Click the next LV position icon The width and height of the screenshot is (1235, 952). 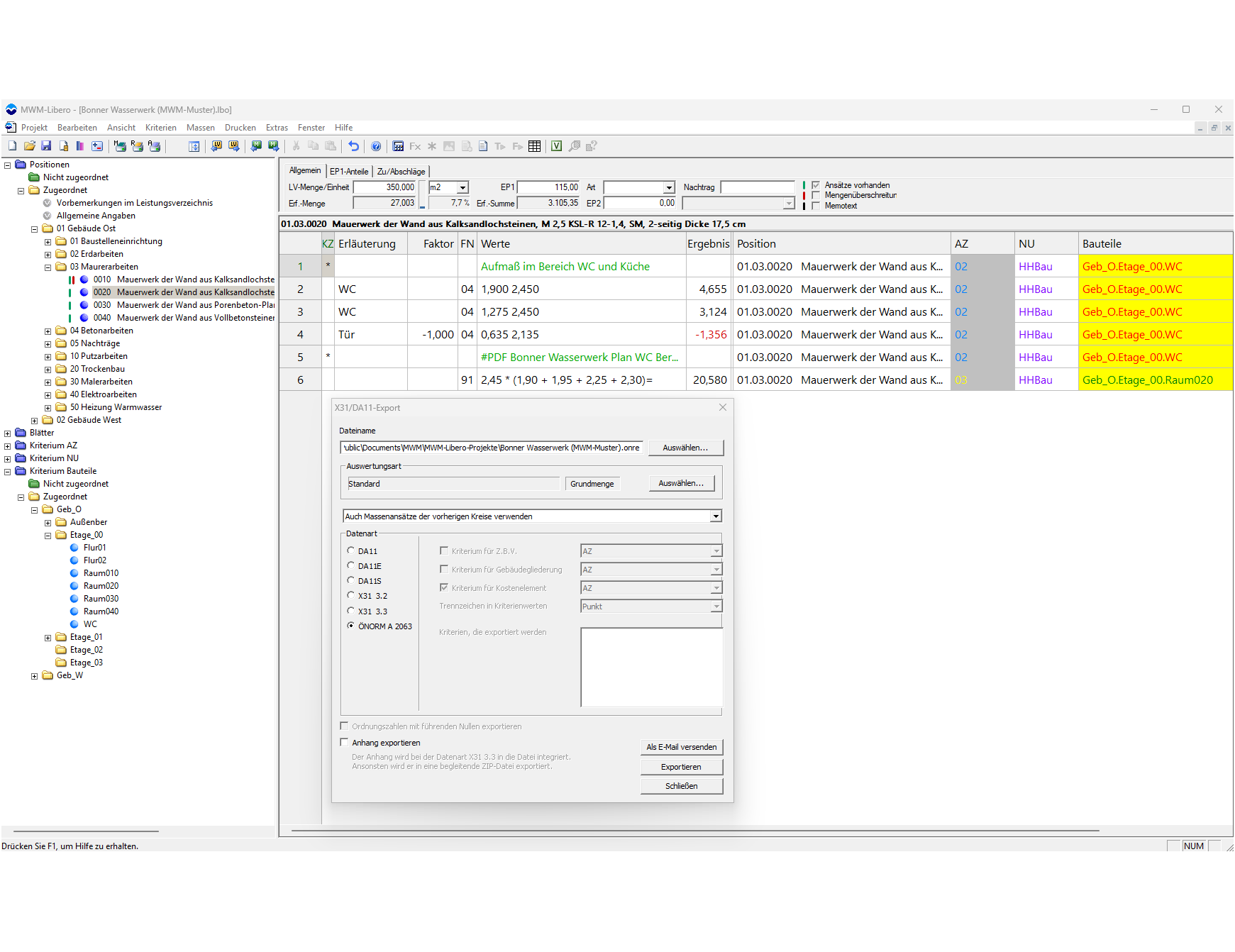[x=233, y=146]
